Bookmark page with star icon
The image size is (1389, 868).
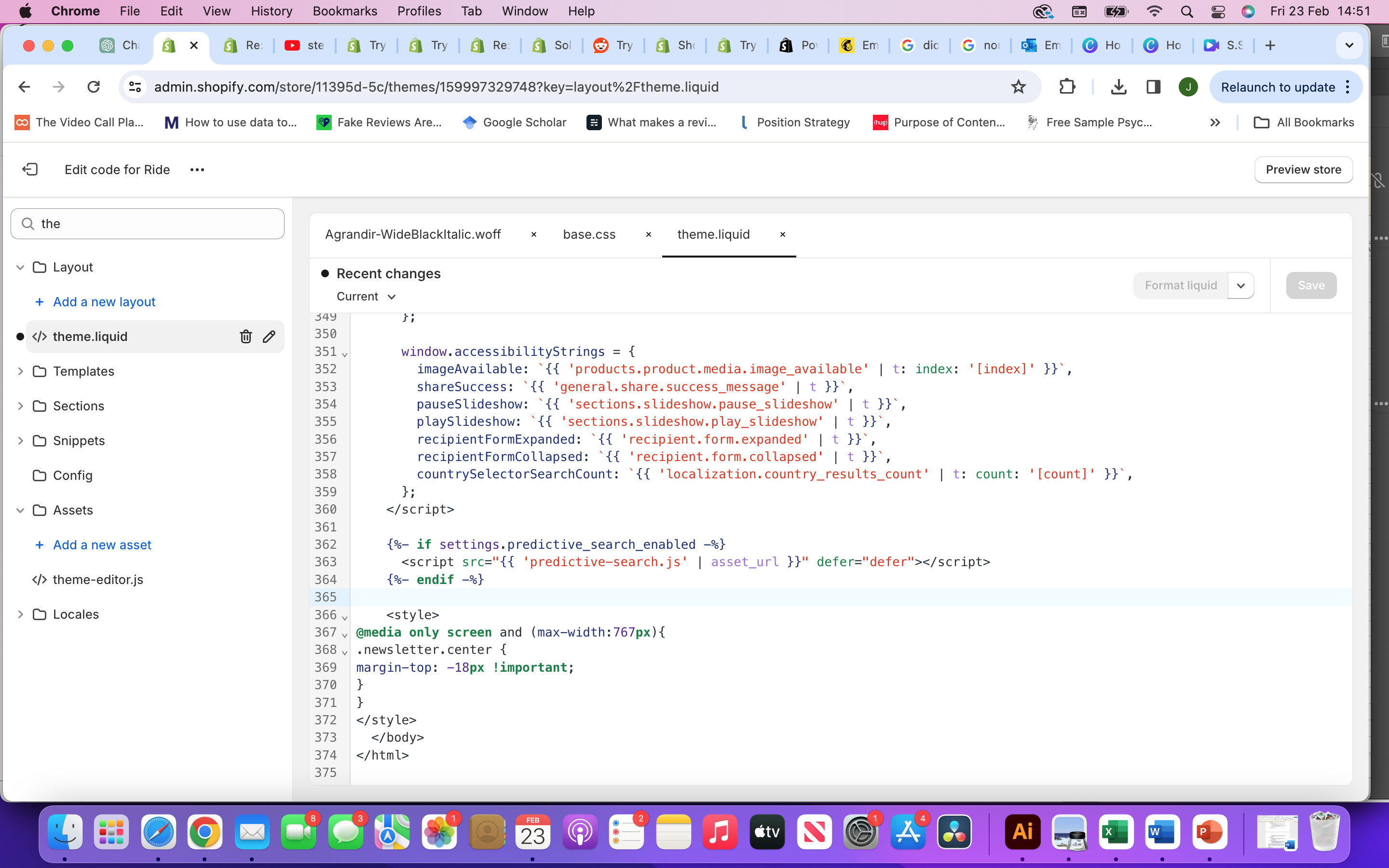[x=1018, y=87]
